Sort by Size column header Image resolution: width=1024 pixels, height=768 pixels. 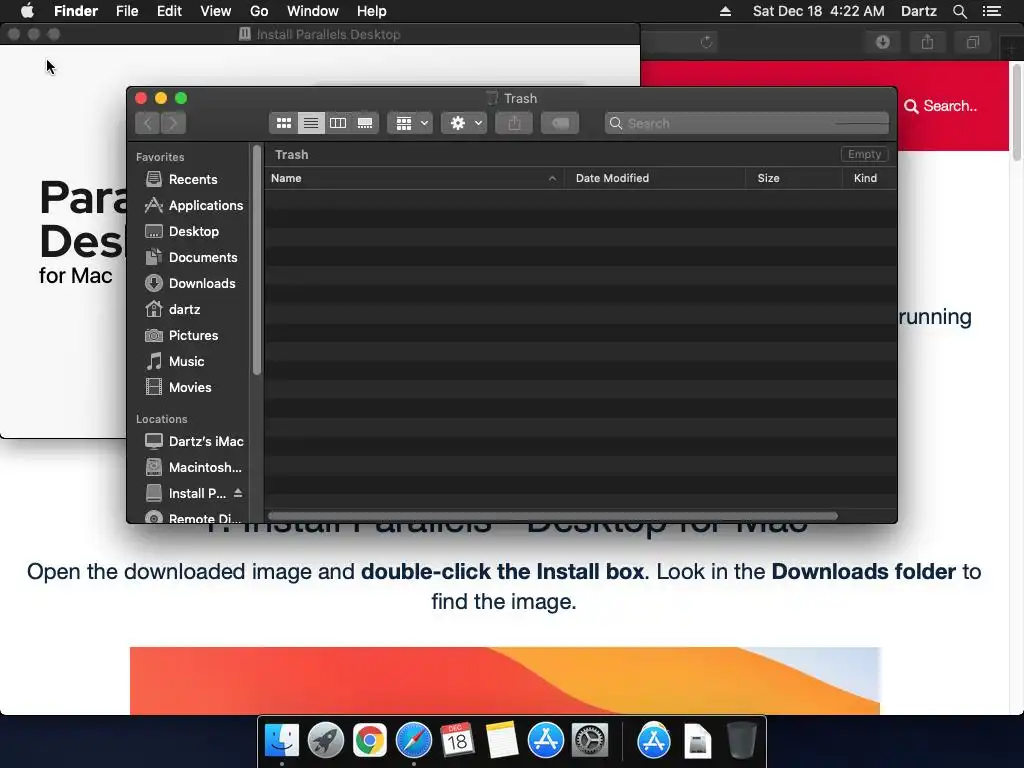[x=793, y=178]
